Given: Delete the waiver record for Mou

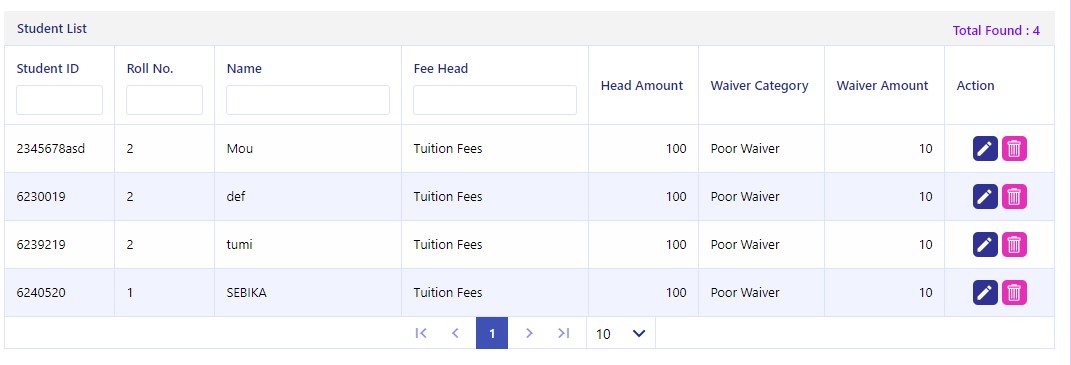Looking at the screenshot, I should (1014, 148).
